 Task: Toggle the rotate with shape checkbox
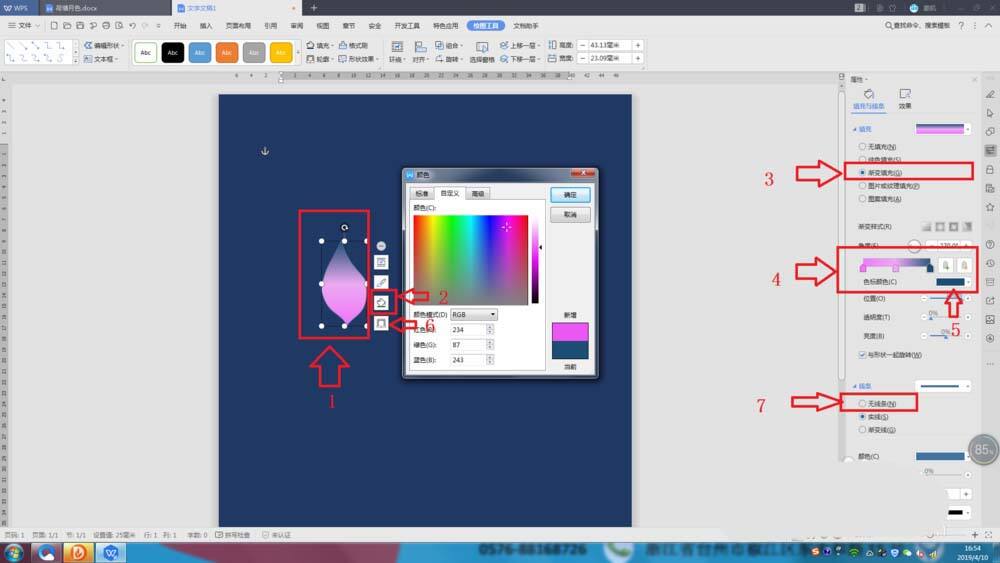click(x=862, y=355)
